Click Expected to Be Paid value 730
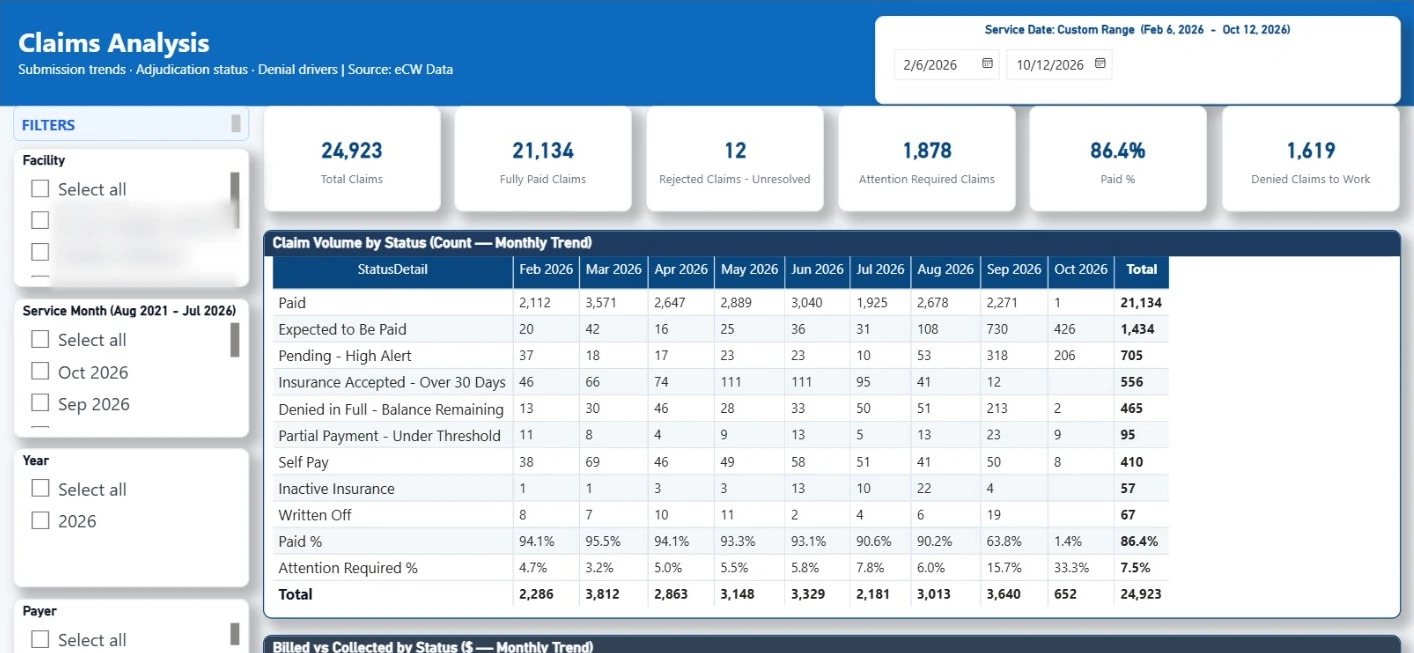The image size is (1414, 653). pos(998,329)
